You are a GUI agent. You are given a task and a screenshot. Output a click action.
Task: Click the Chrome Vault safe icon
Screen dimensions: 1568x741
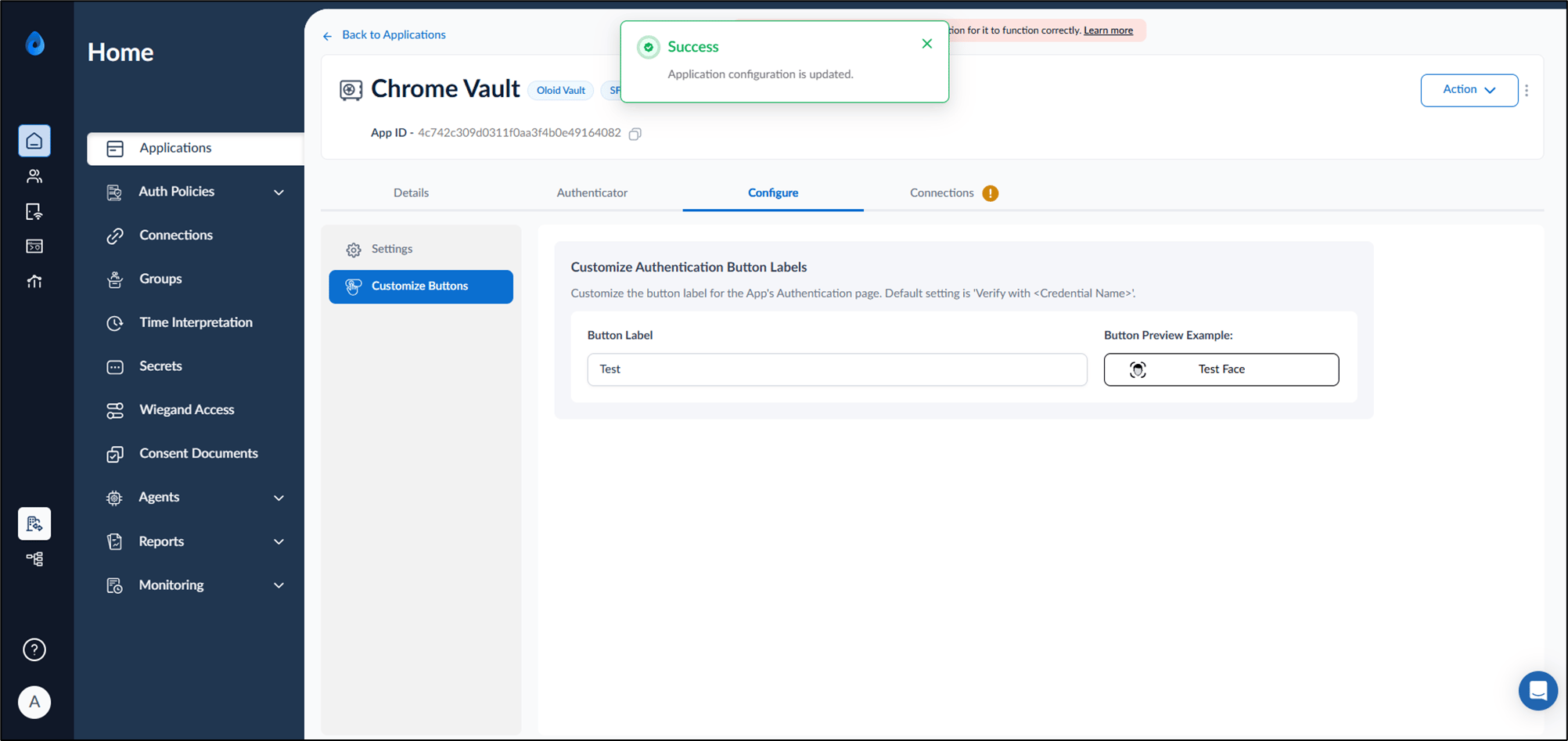[351, 90]
